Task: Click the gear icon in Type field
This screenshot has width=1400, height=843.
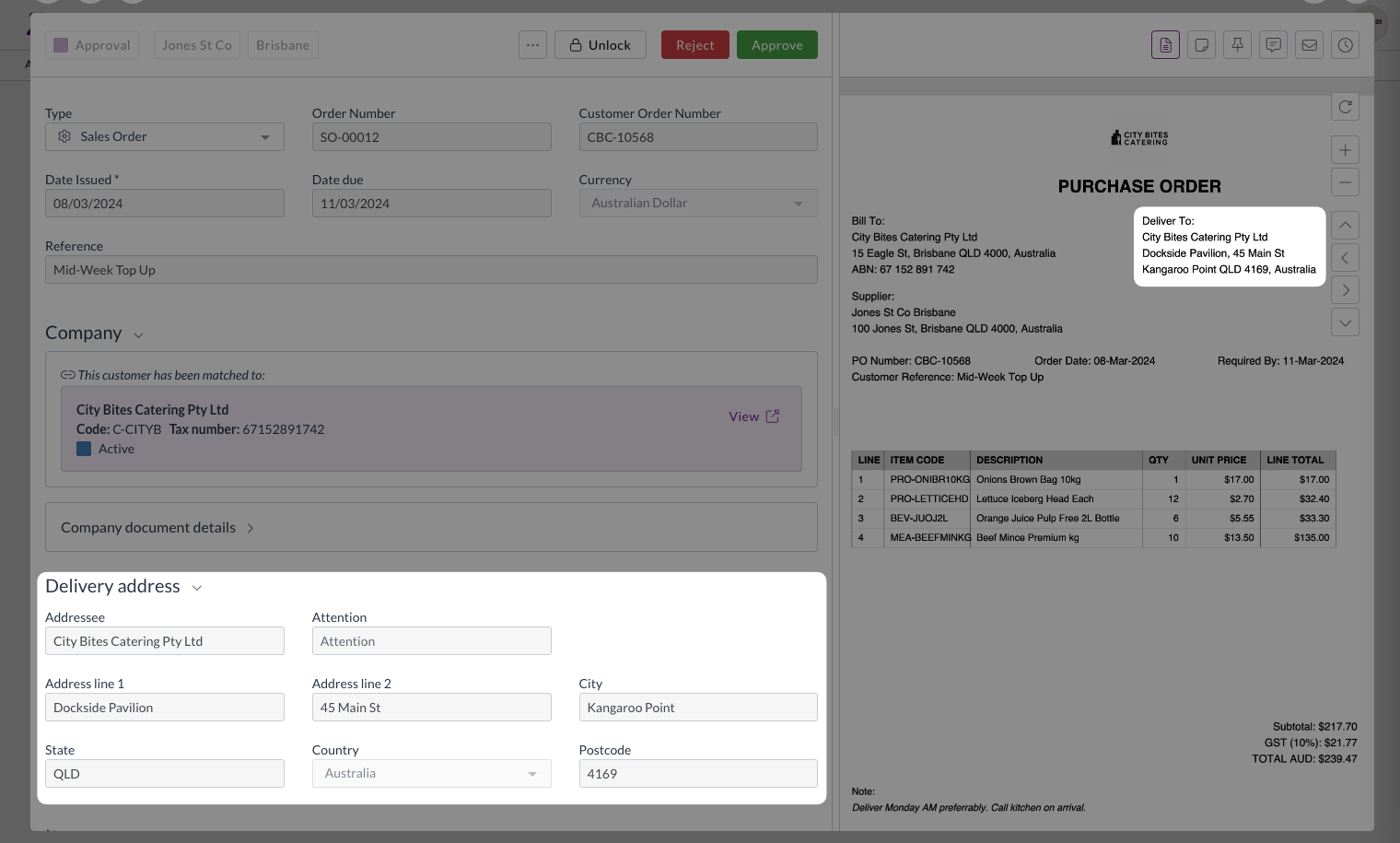Action: tap(64, 136)
